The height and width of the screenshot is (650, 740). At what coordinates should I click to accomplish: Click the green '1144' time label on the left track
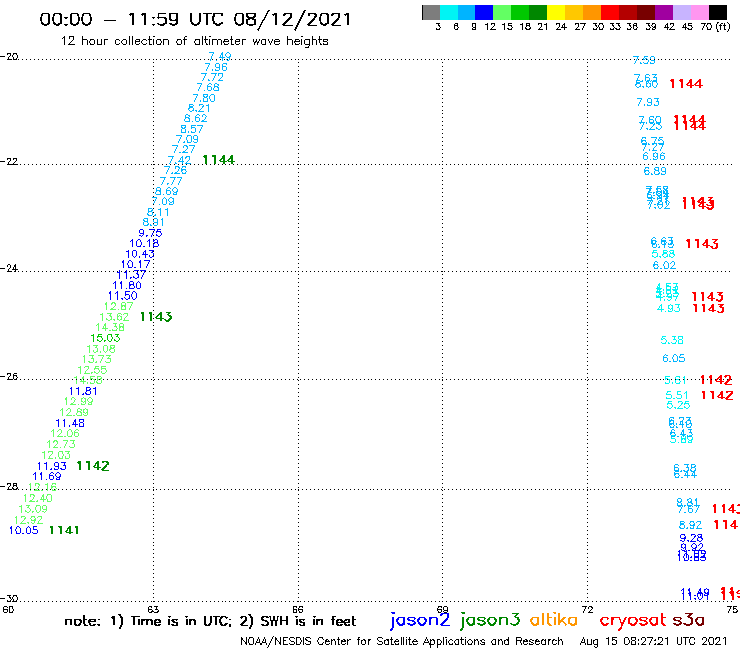coord(218,160)
